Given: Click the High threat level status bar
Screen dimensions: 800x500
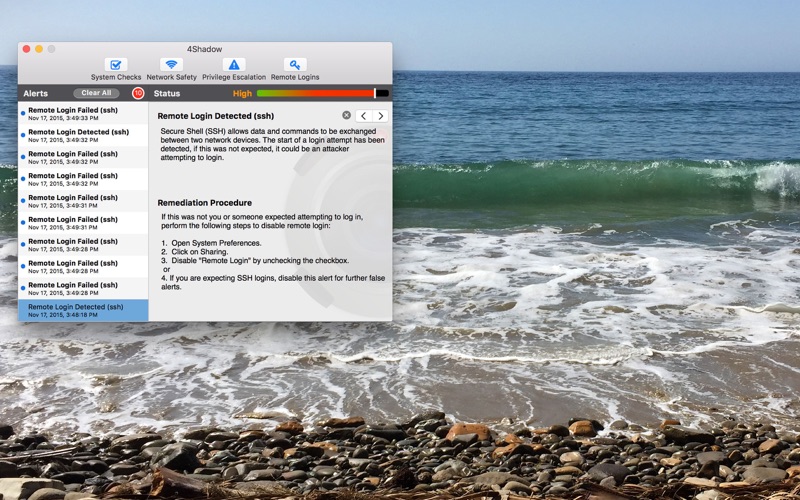Looking at the screenshot, I should 323,93.
